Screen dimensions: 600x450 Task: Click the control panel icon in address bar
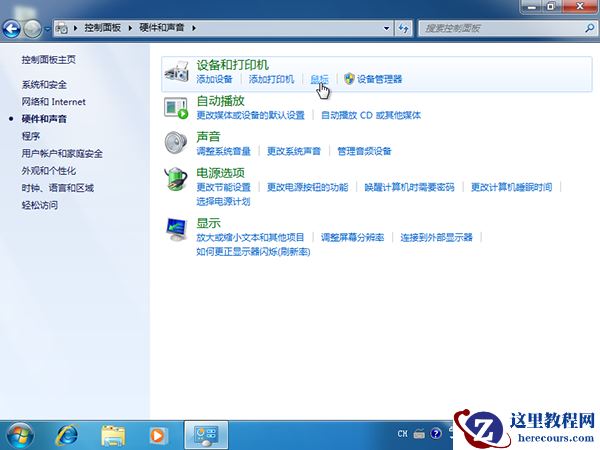coord(62,28)
